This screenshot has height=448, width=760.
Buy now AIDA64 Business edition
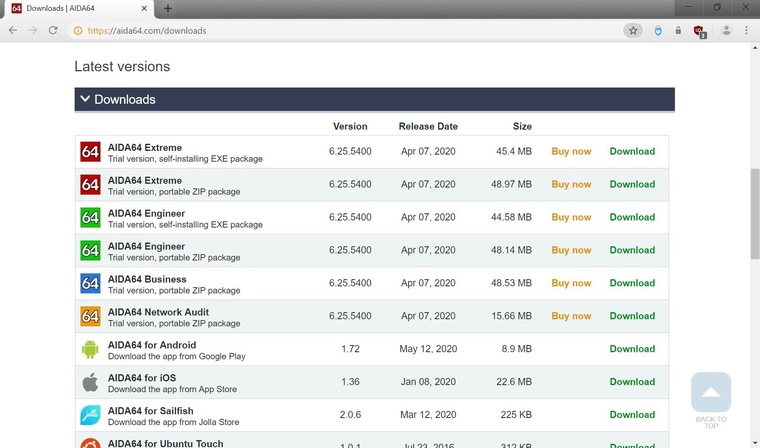pyautogui.click(x=571, y=283)
